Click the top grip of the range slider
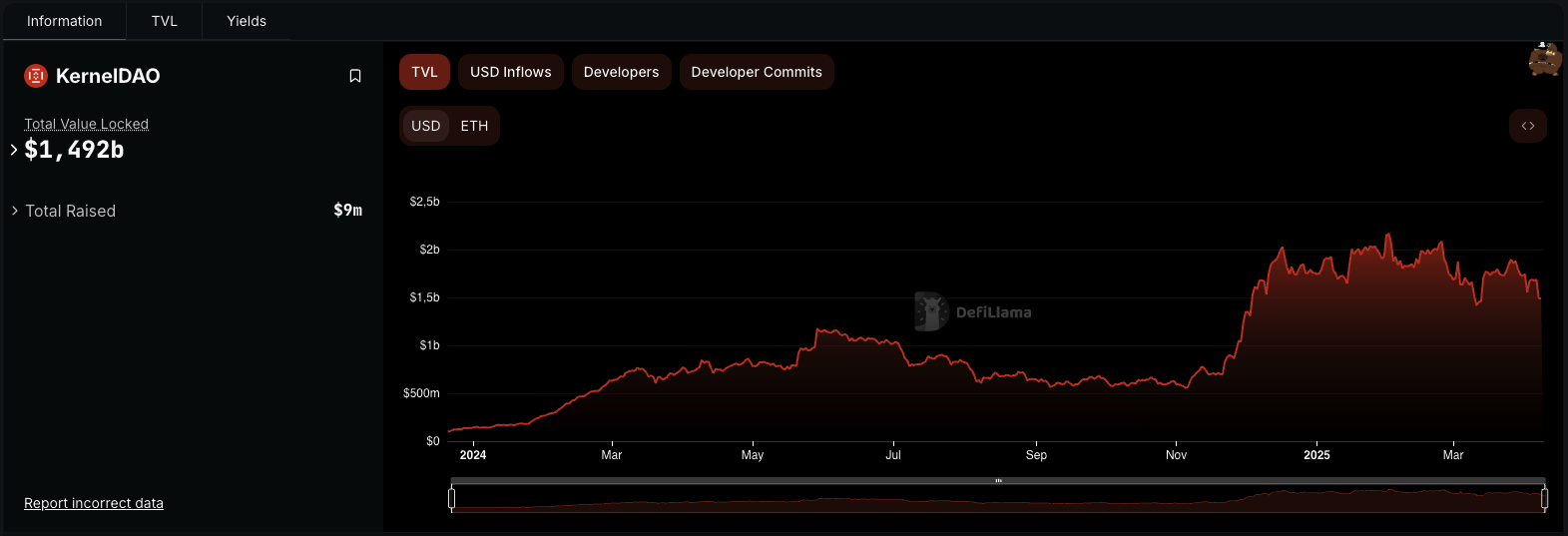Image resolution: width=1568 pixels, height=536 pixels. click(x=998, y=480)
